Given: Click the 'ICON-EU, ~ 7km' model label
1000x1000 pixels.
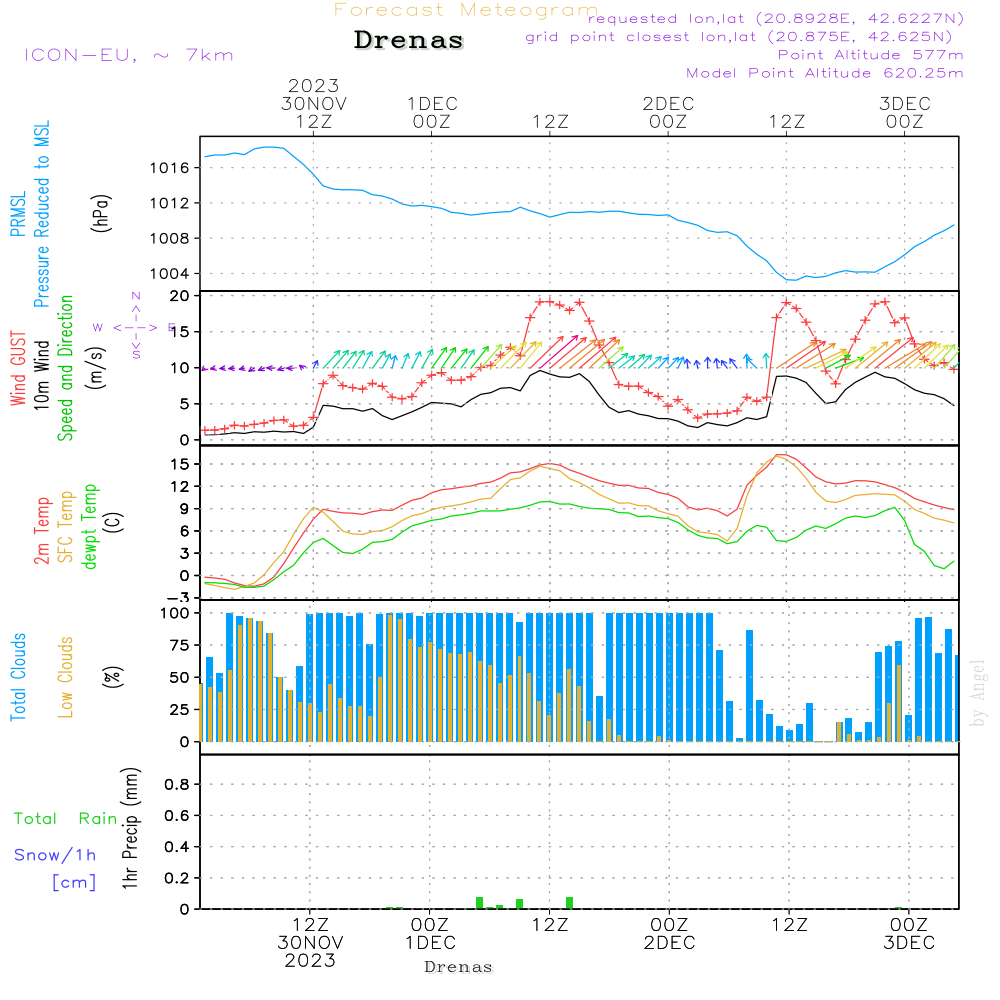Looking at the screenshot, I should pyautogui.click(x=129, y=55).
